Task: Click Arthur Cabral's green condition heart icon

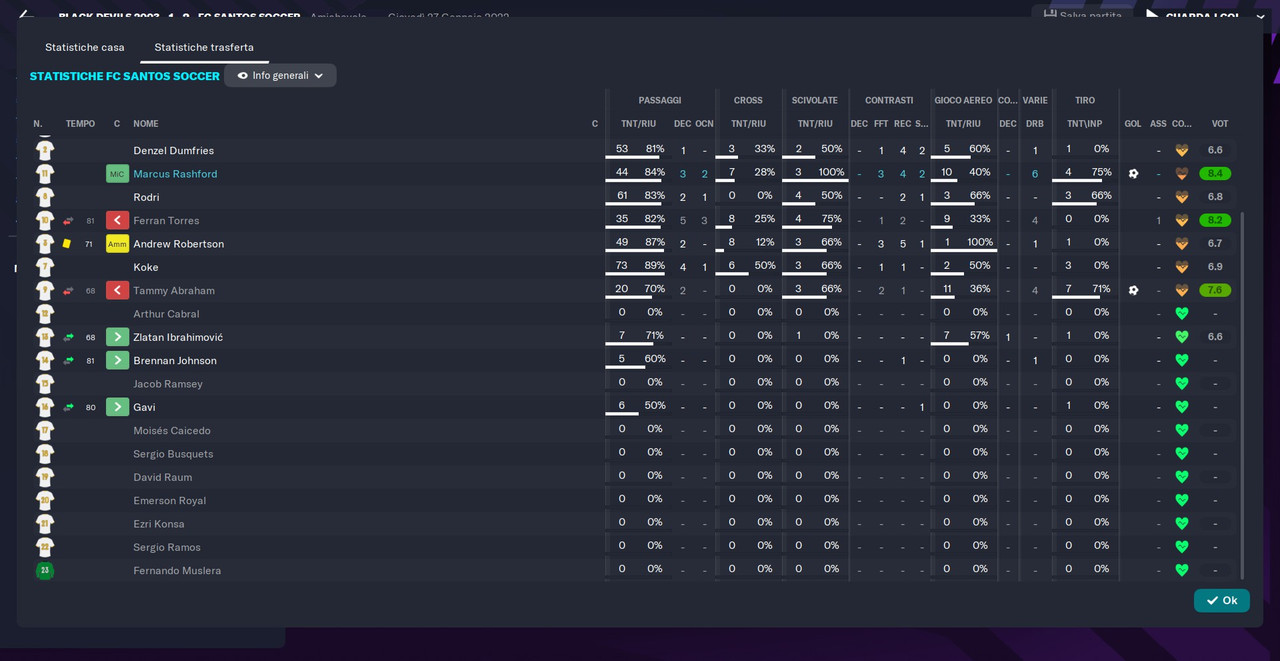Action: pos(1181,314)
